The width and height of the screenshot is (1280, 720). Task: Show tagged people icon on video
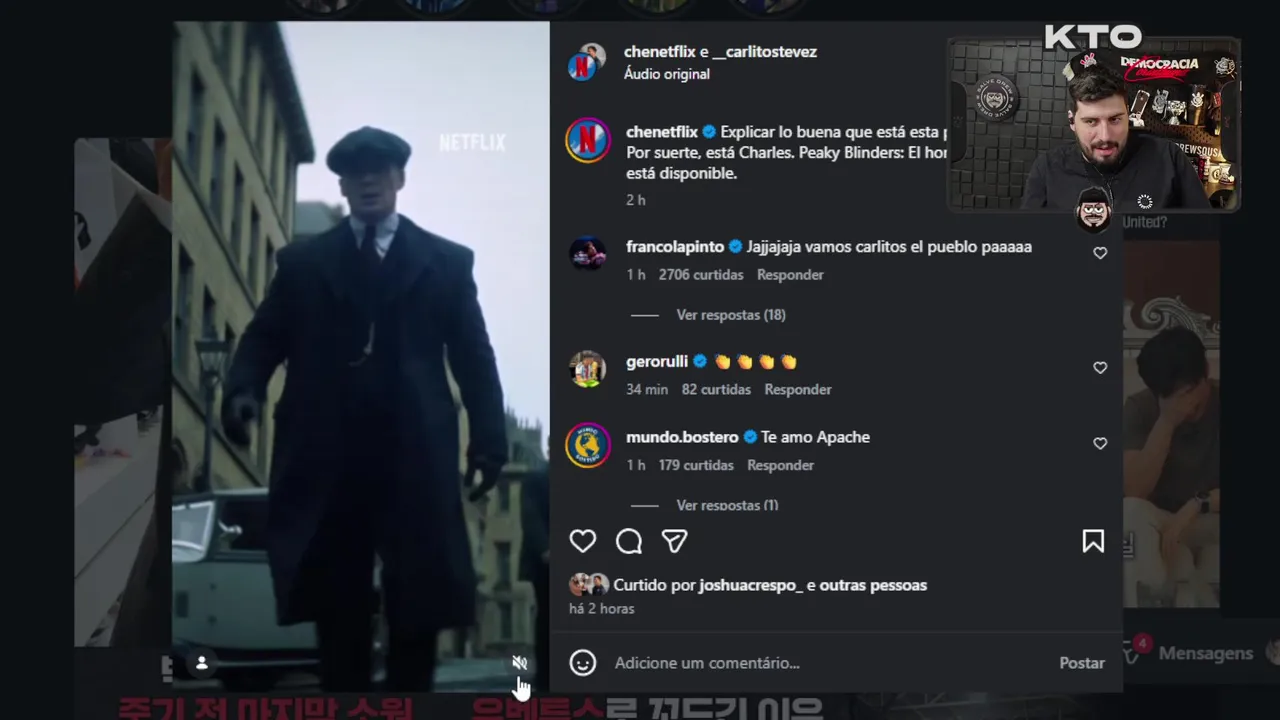click(201, 663)
